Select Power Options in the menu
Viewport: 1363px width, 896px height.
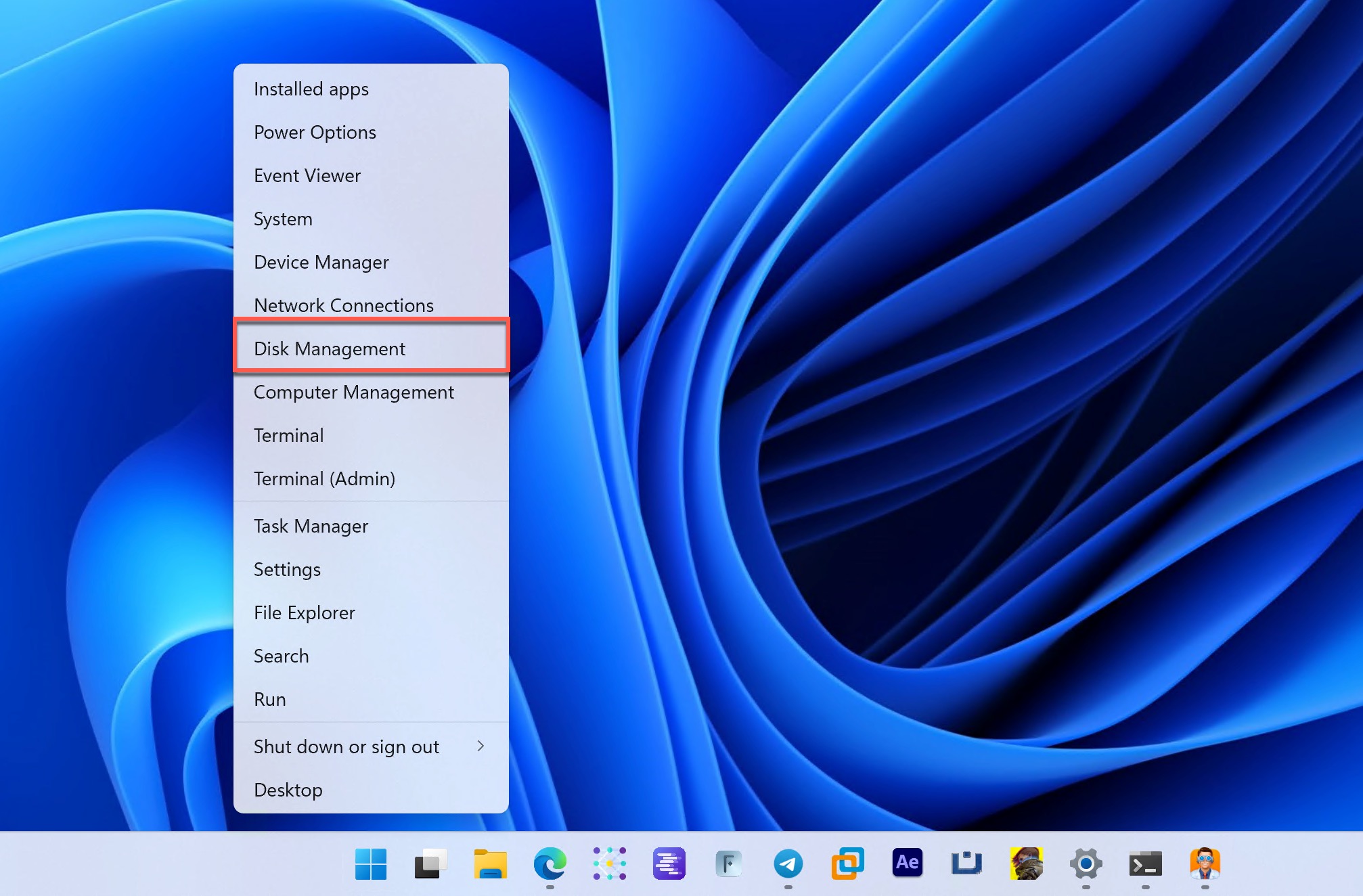371,133
